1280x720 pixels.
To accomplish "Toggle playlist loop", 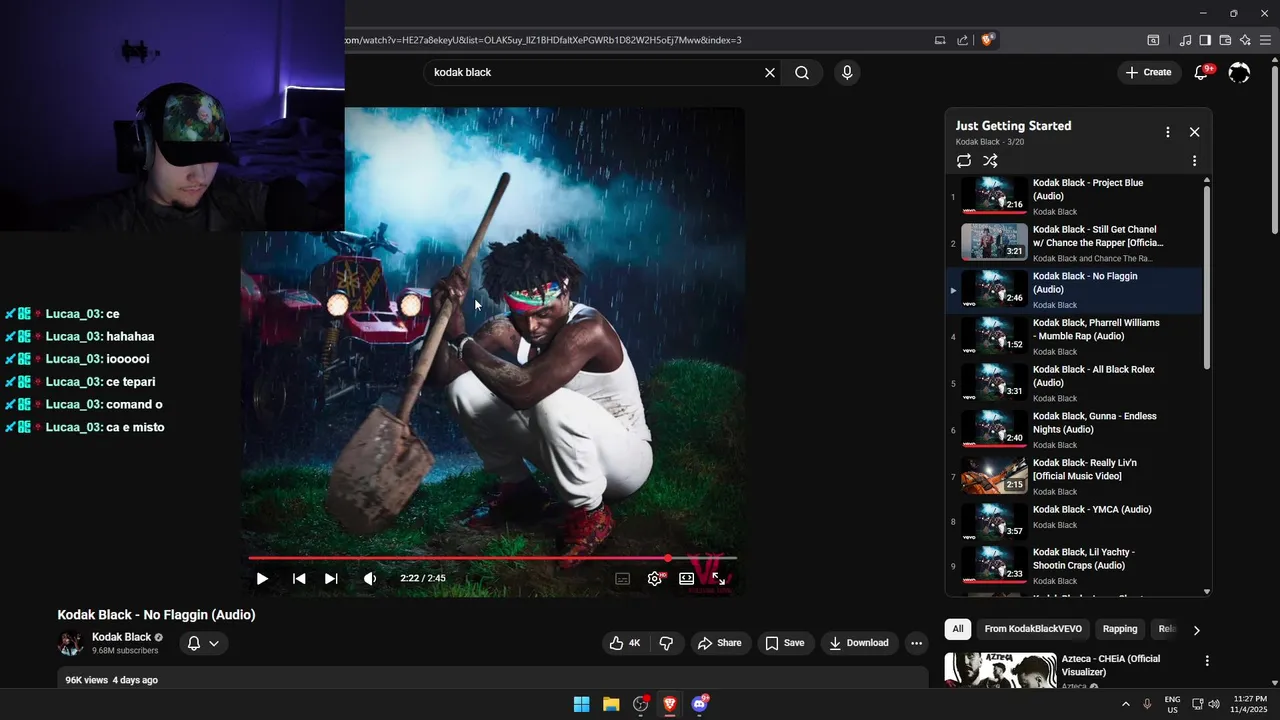I will click(964, 160).
